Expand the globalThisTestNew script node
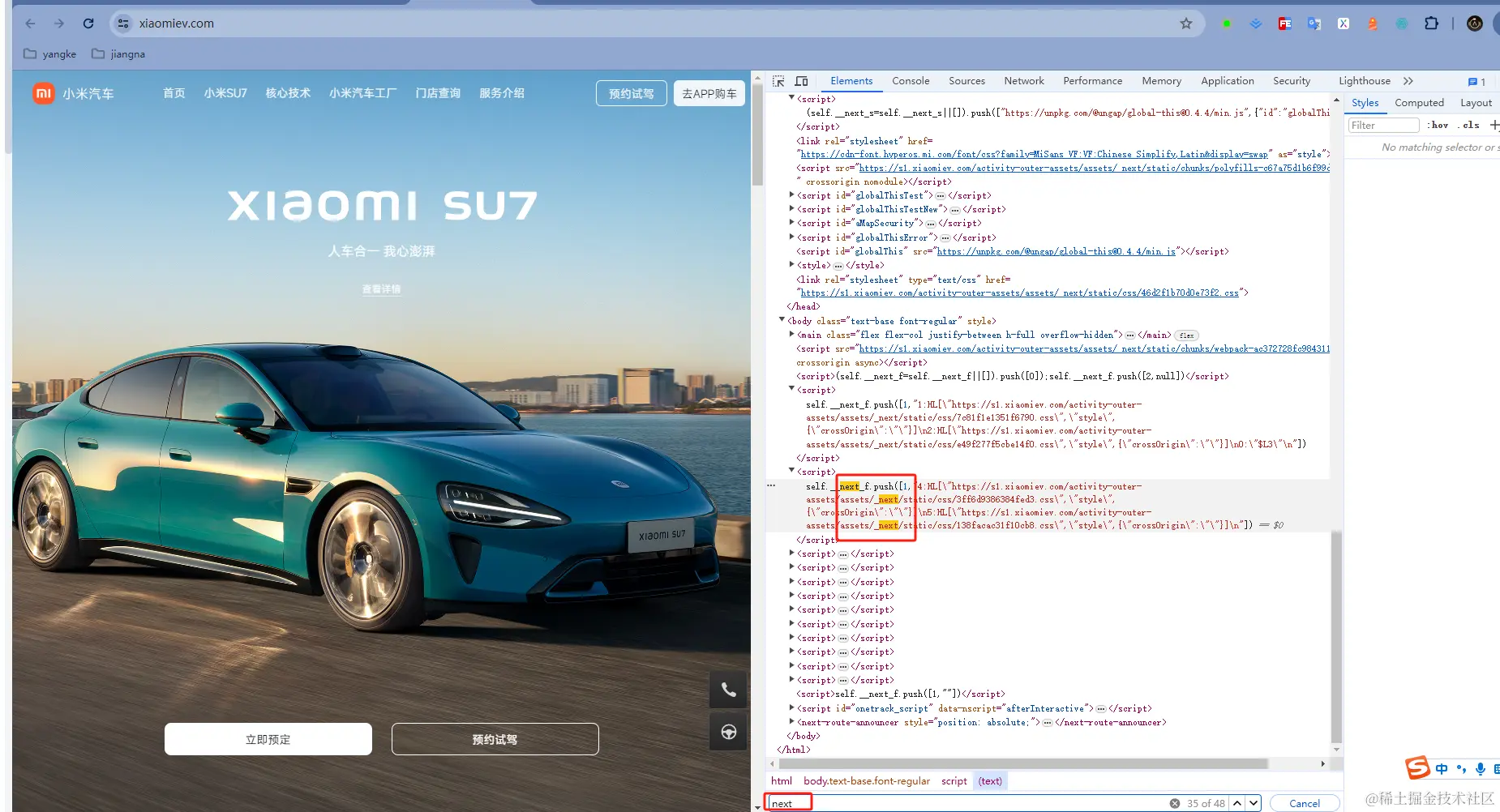The width and height of the screenshot is (1500, 812). tap(792, 209)
